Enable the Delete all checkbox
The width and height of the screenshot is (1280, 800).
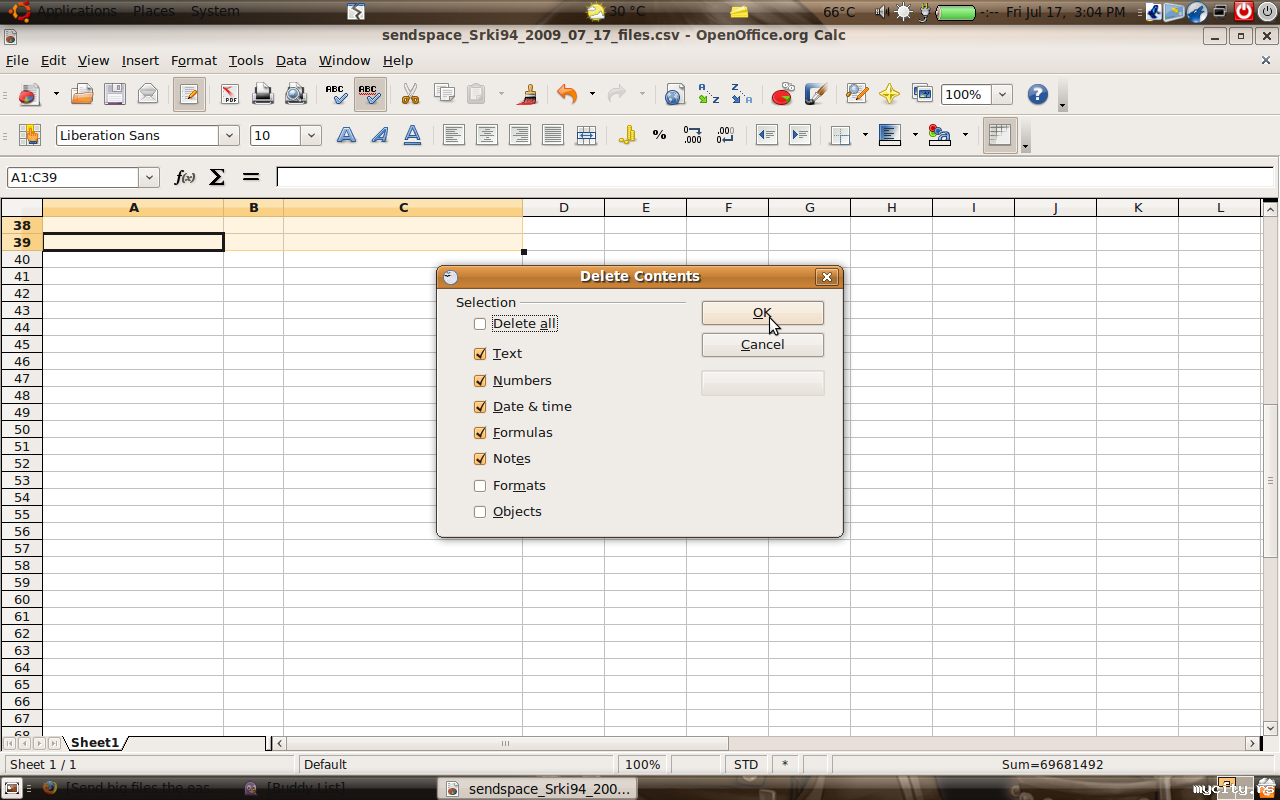point(480,324)
